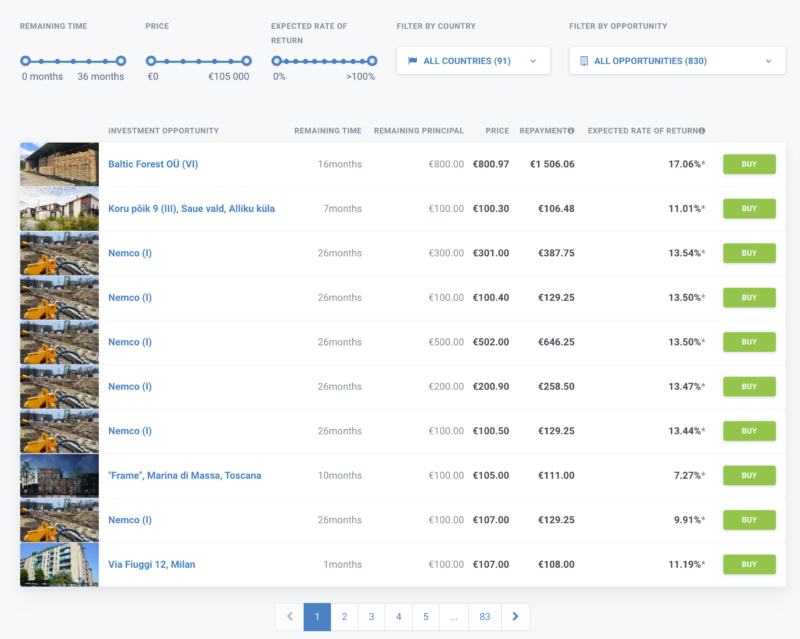Screen dimensions: 800x639
Task: Expand country filter using its chevron arrow
Action: (533, 61)
